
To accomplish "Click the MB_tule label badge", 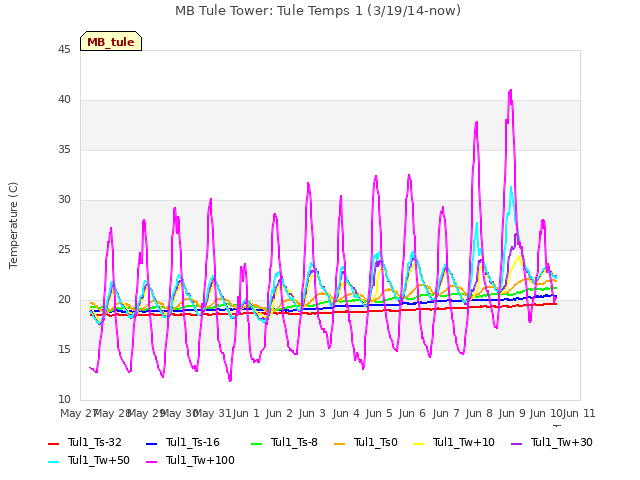I will (111, 41).
